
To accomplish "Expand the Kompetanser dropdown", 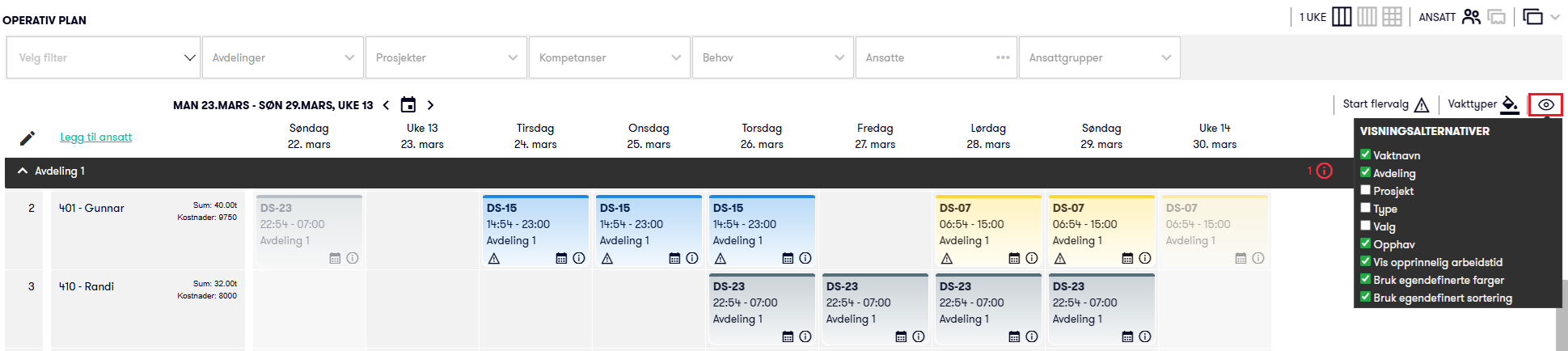I will click(x=610, y=57).
